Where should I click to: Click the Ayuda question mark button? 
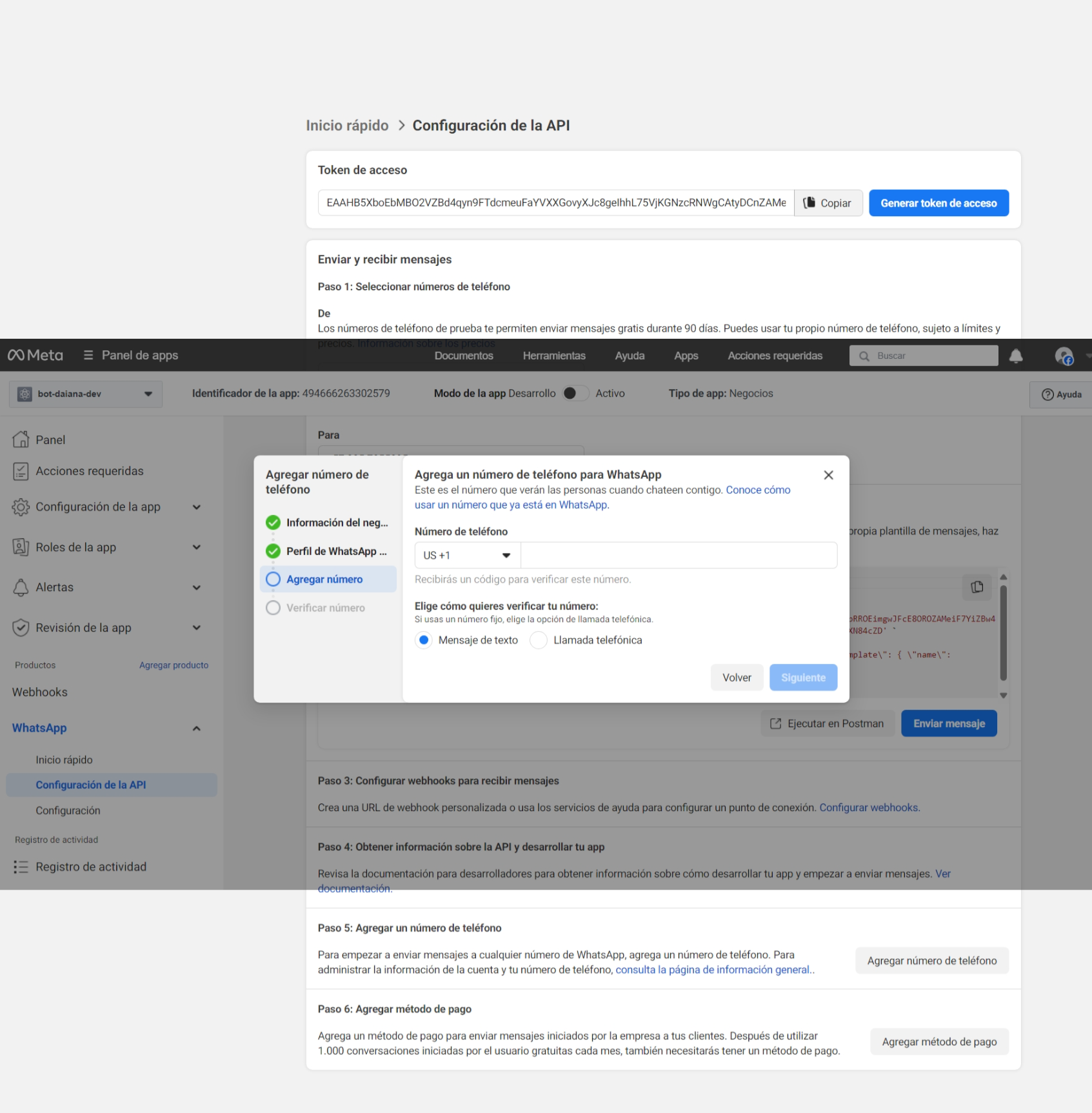coord(1062,394)
